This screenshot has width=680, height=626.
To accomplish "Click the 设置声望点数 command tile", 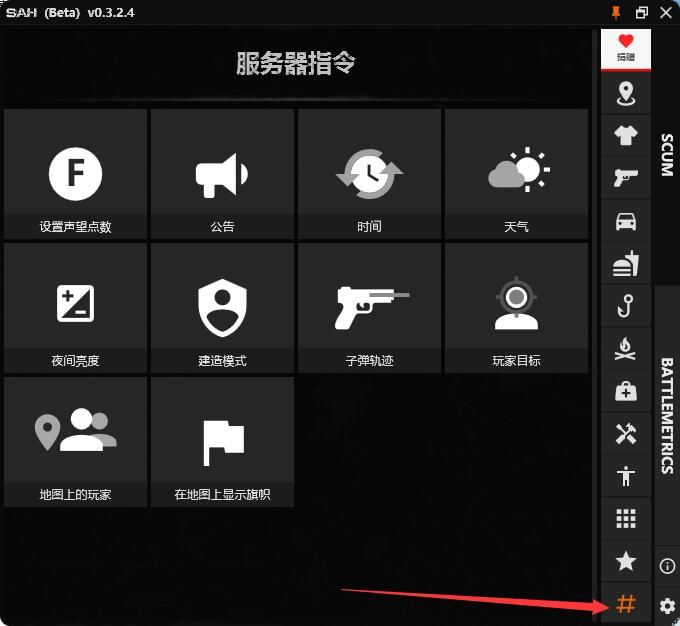I will (76, 173).
